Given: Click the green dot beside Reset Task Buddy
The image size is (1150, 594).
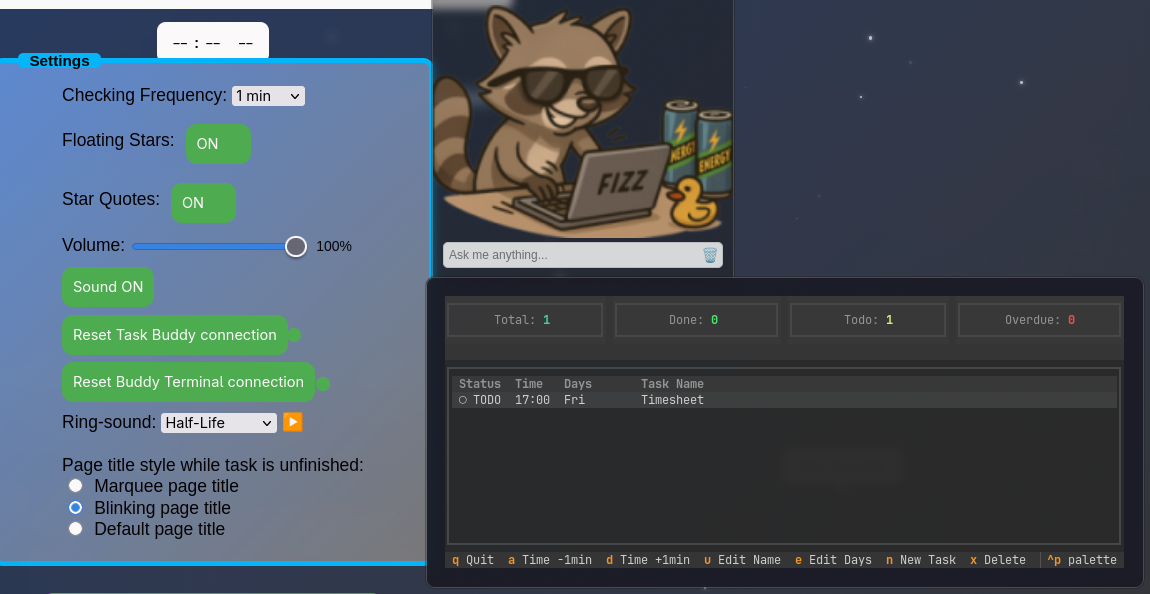Looking at the screenshot, I should [294, 335].
